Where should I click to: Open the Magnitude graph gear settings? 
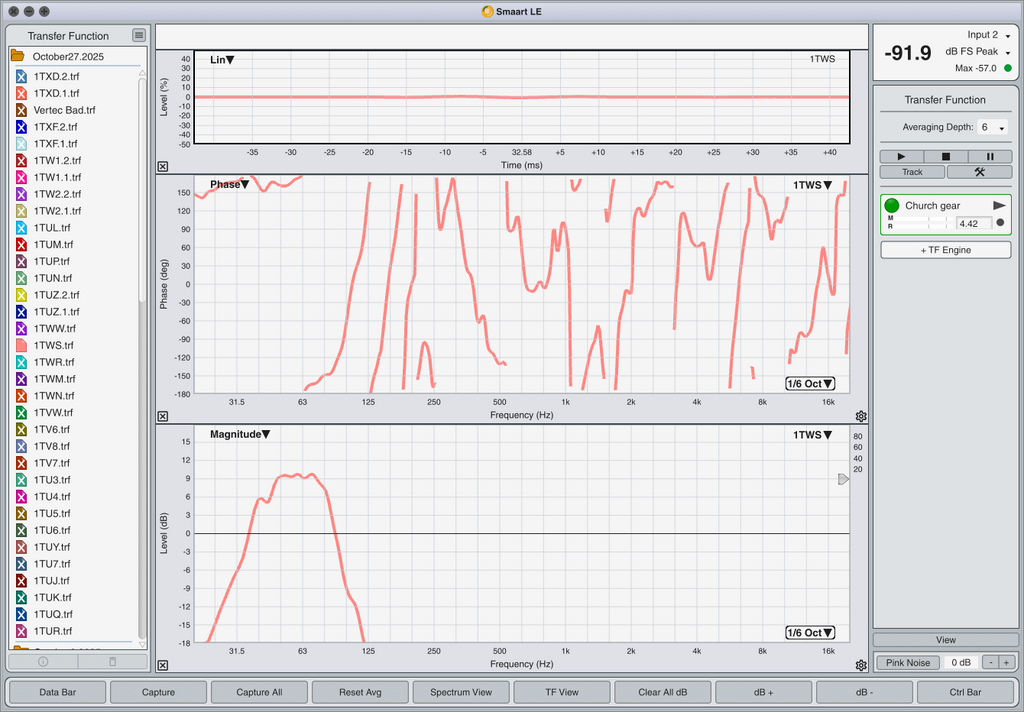click(861, 665)
